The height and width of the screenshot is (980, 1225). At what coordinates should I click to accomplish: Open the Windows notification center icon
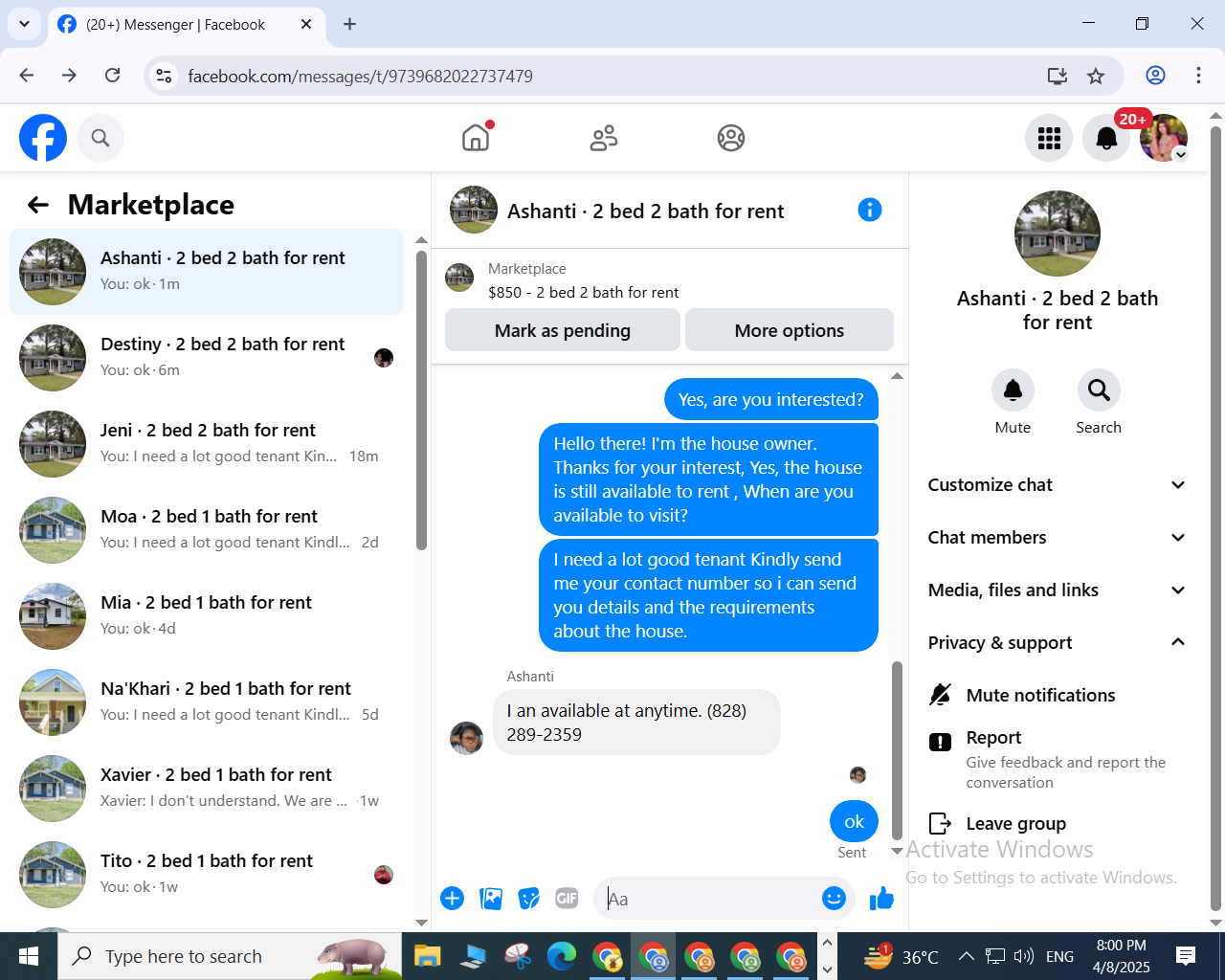tap(1186, 956)
